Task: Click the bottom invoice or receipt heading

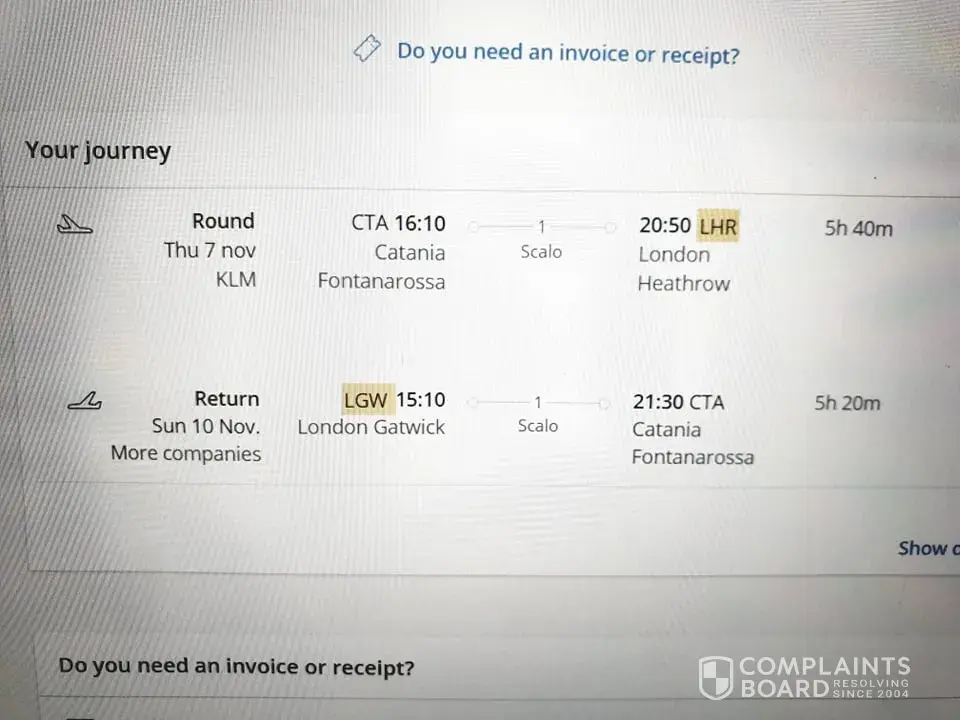Action: [236, 666]
